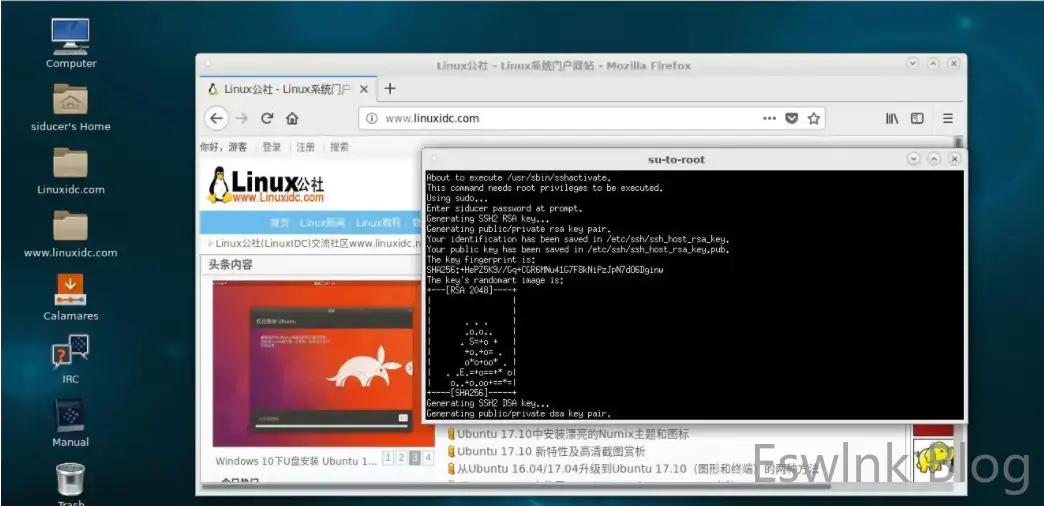Close the Linux公社 tab
Image resolution: width=1044 pixels, height=506 pixels.
pos(364,89)
